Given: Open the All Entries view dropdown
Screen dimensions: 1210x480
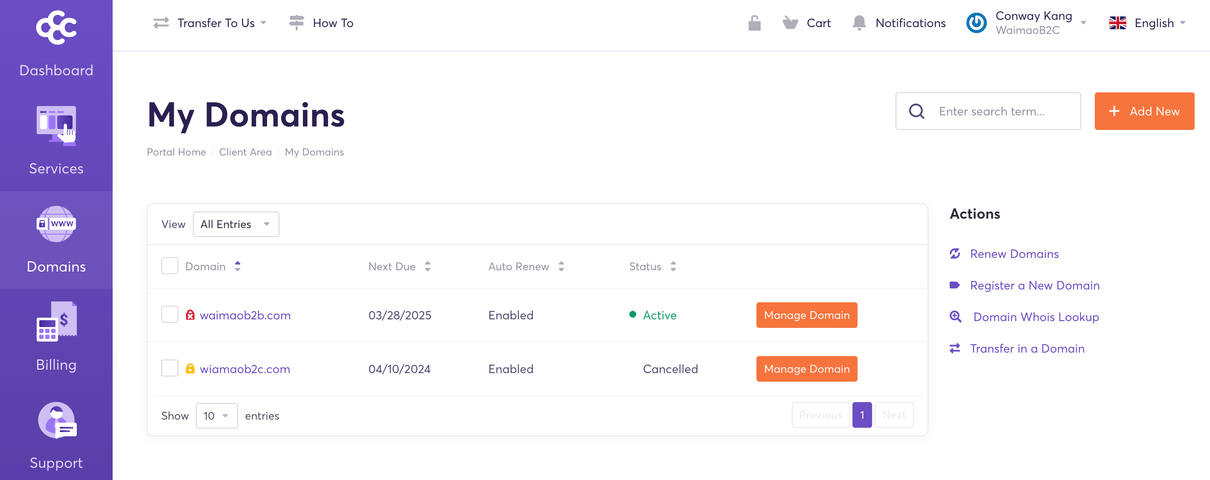Looking at the screenshot, I should pos(236,225).
